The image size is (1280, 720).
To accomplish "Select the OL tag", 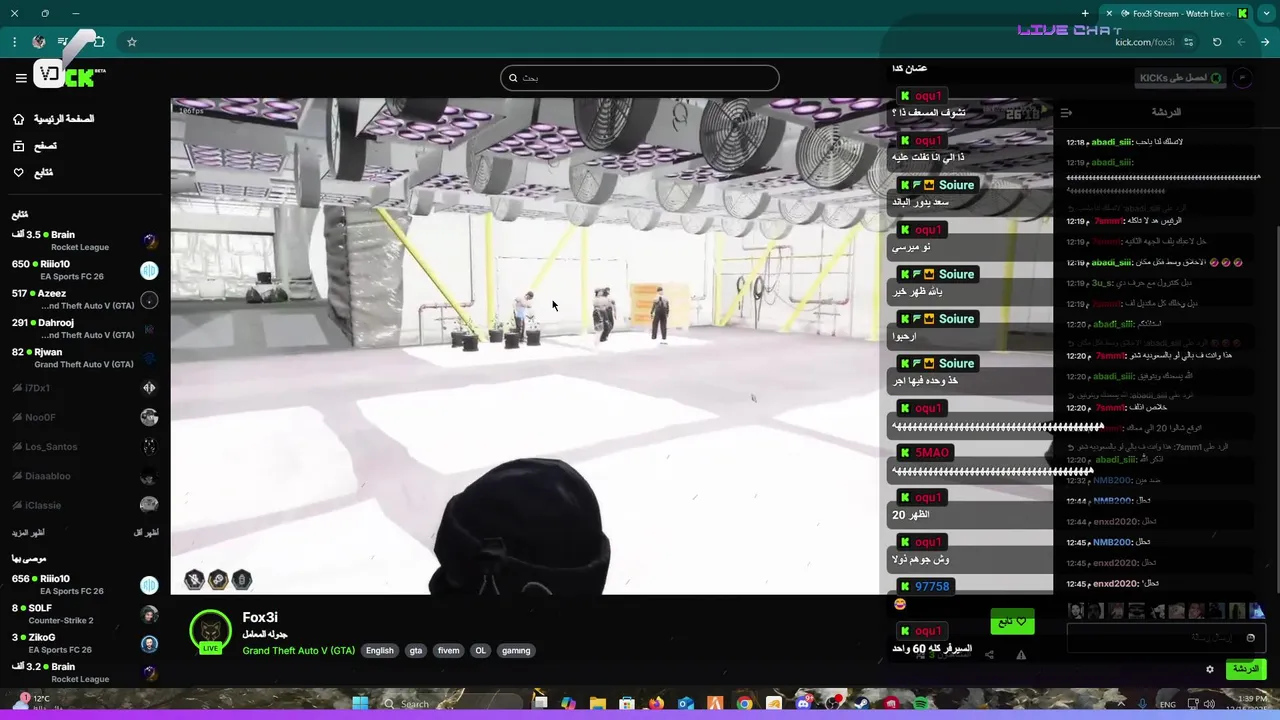I will pos(481,651).
